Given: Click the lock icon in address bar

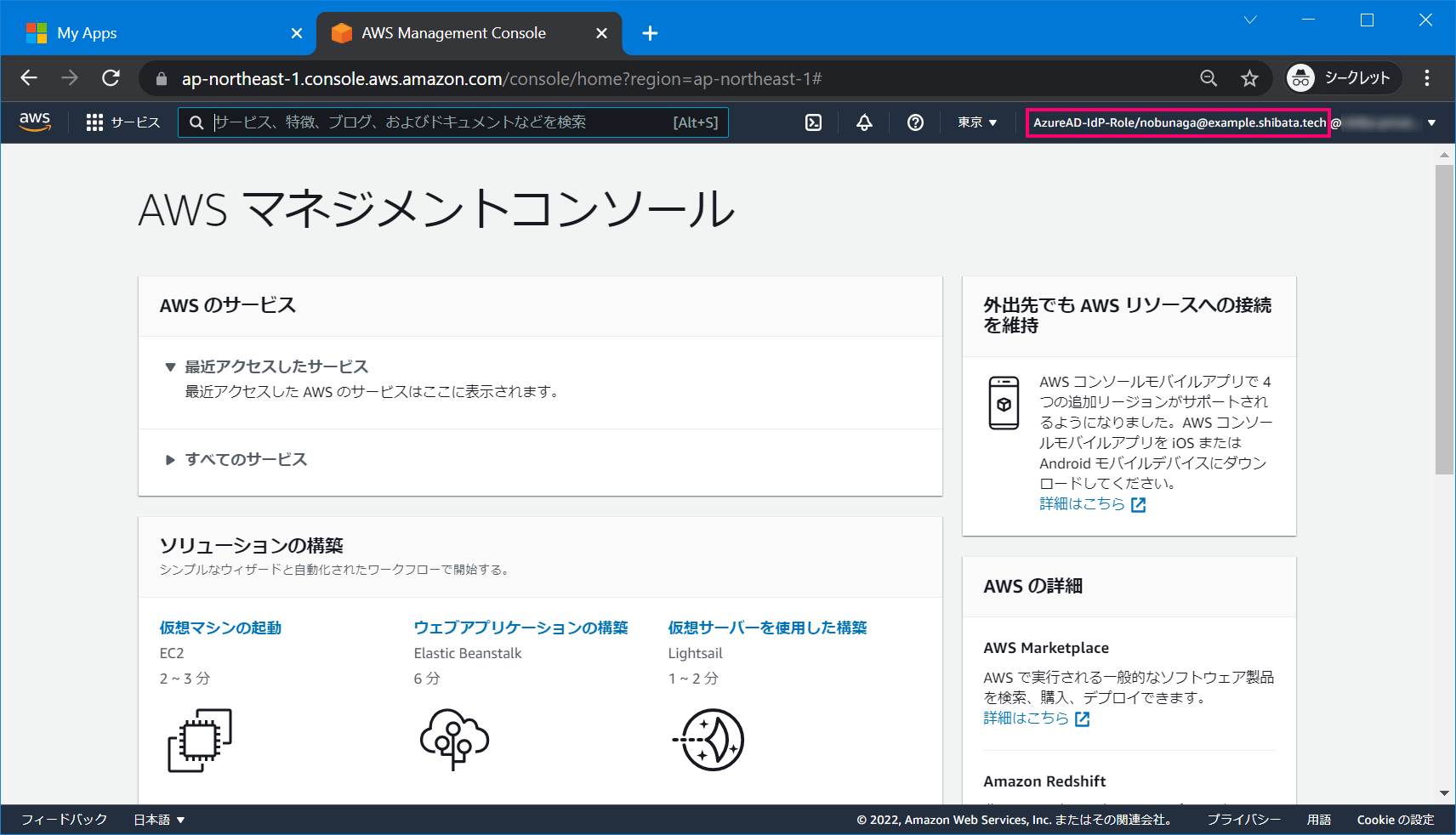Looking at the screenshot, I should 161,79.
